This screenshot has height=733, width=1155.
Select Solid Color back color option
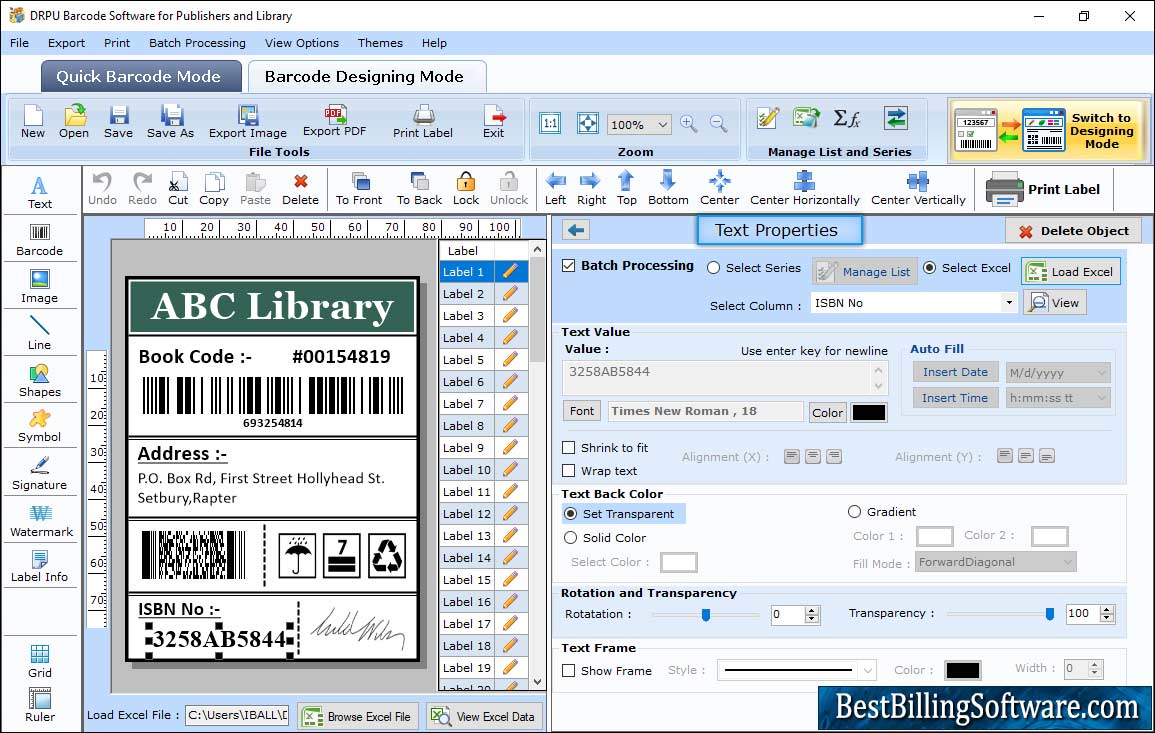pos(570,538)
